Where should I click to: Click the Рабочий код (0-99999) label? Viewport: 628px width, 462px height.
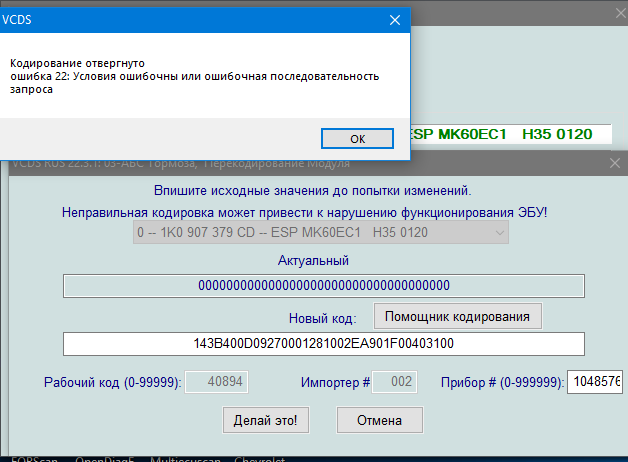click(x=113, y=382)
